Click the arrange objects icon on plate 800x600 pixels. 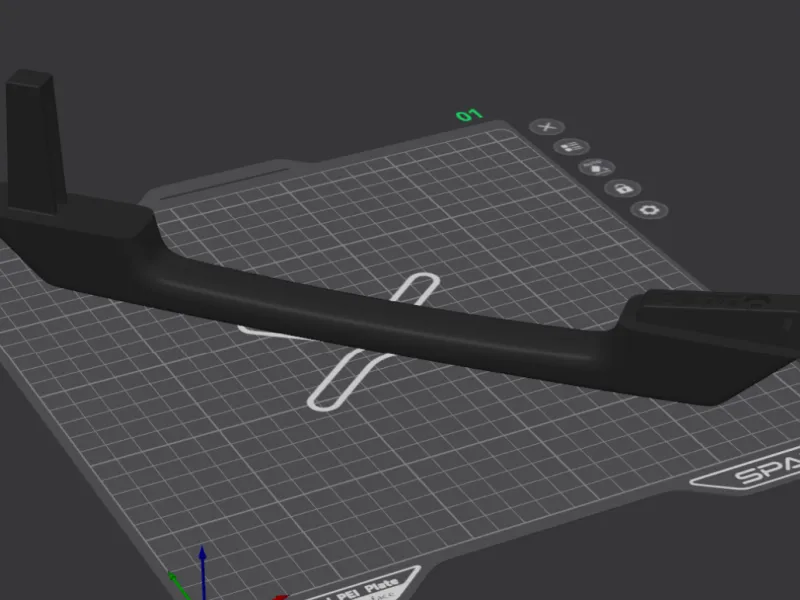click(x=571, y=147)
